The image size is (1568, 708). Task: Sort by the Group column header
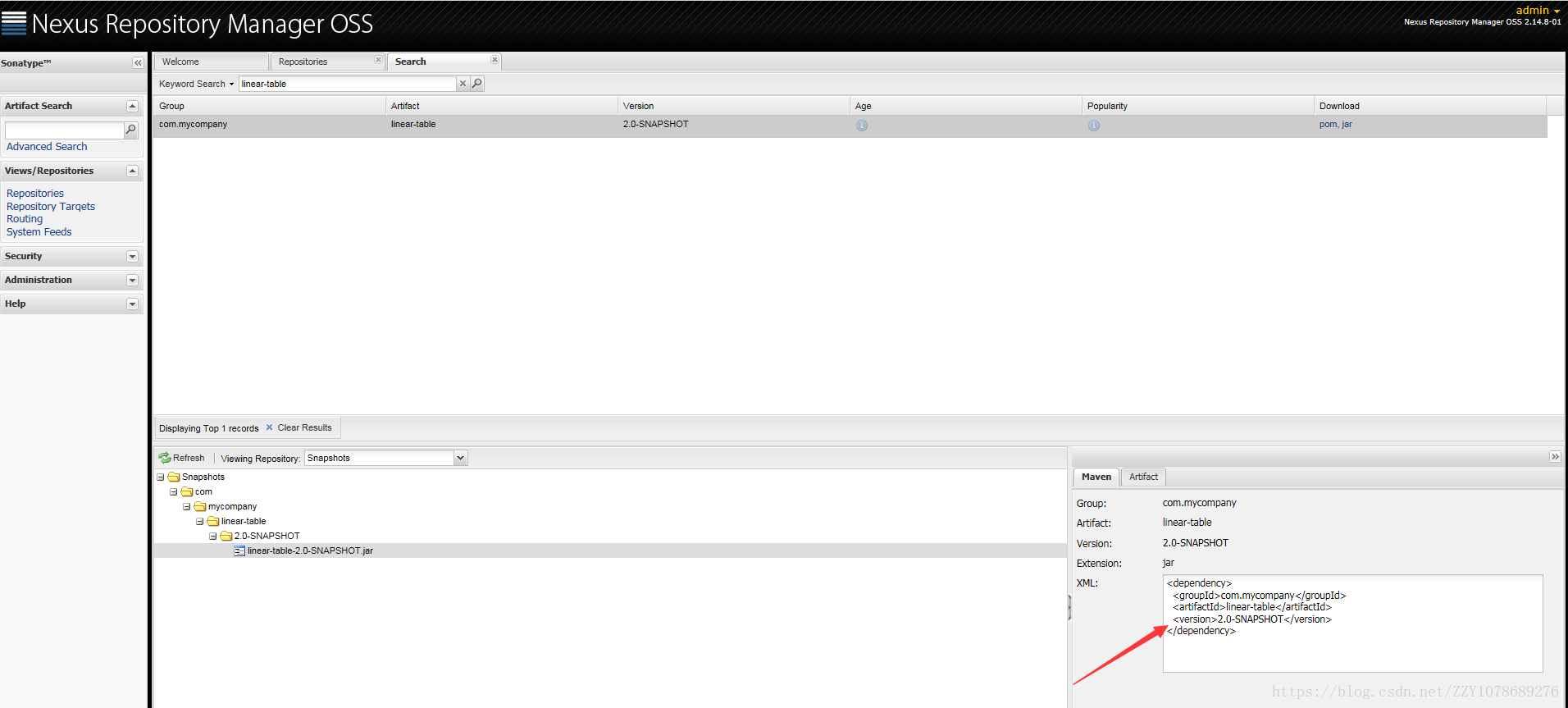click(x=269, y=106)
